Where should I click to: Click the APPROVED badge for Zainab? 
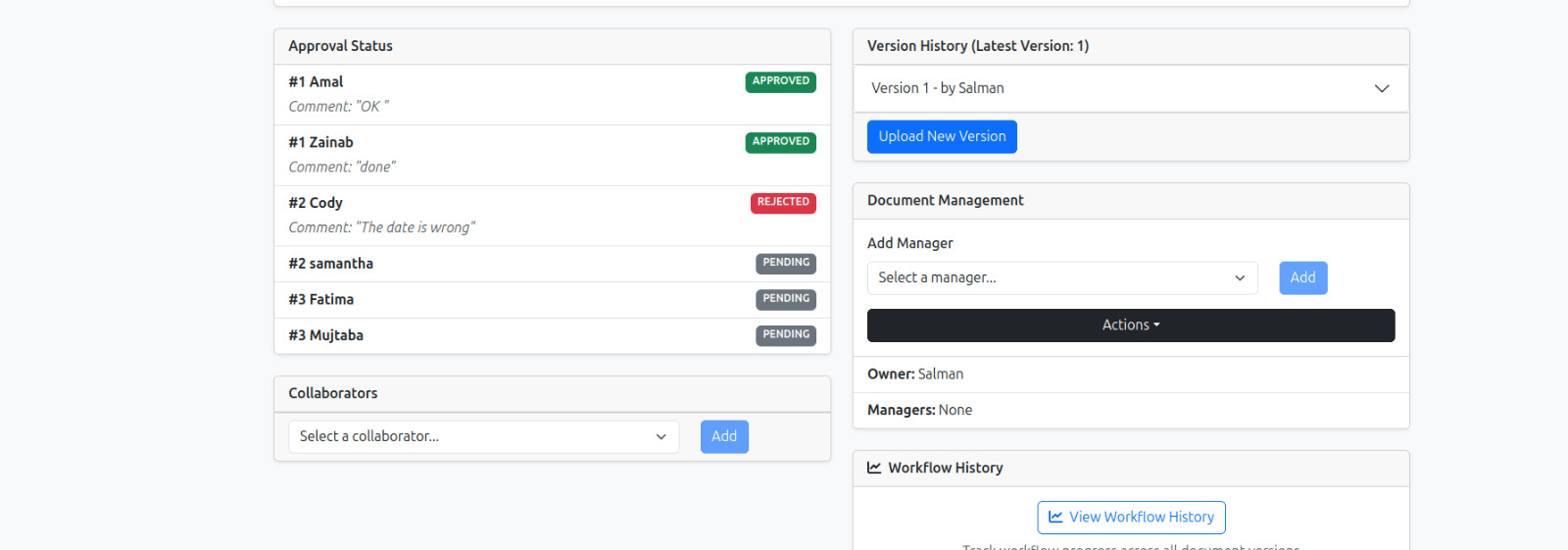coord(781,142)
